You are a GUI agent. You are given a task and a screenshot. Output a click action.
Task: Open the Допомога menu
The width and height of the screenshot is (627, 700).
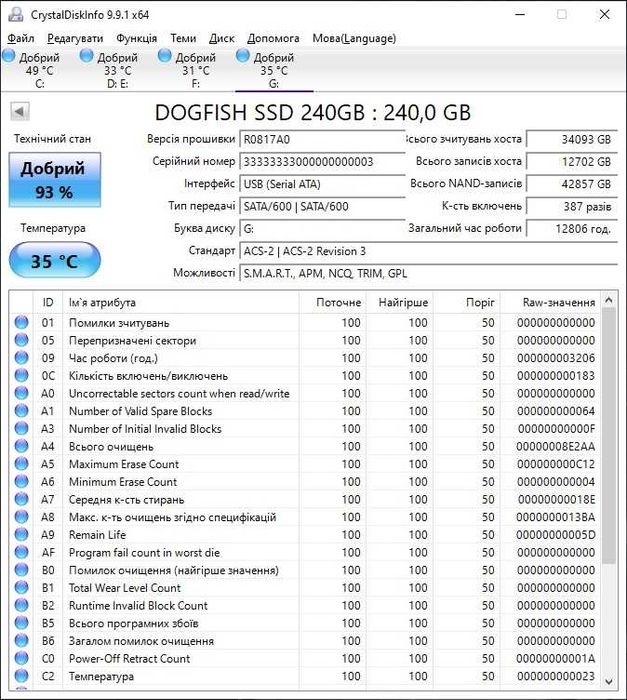tap(273, 38)
